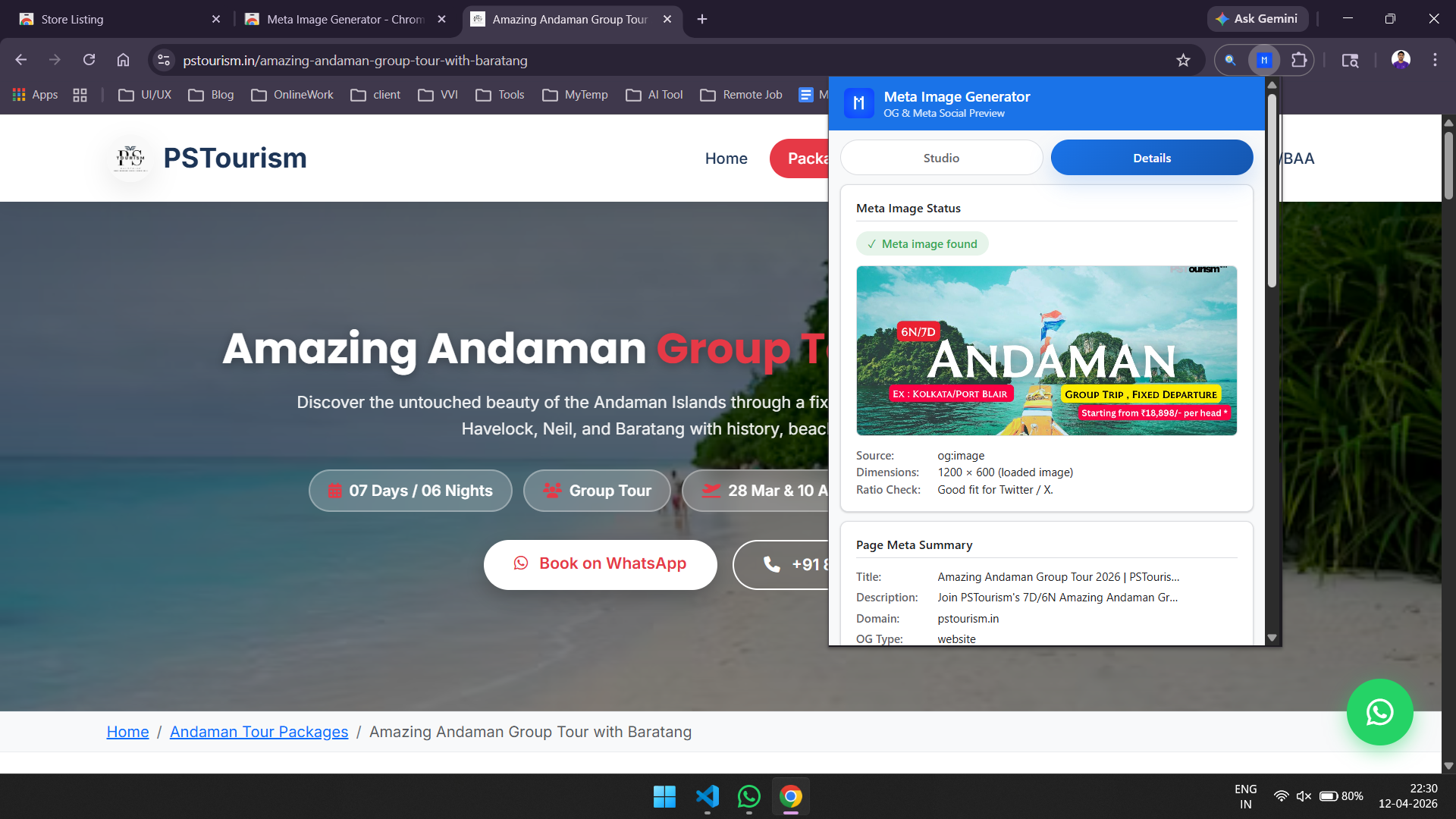
Task: Select the Details tab in extension popup
Action: point(1151,158)
